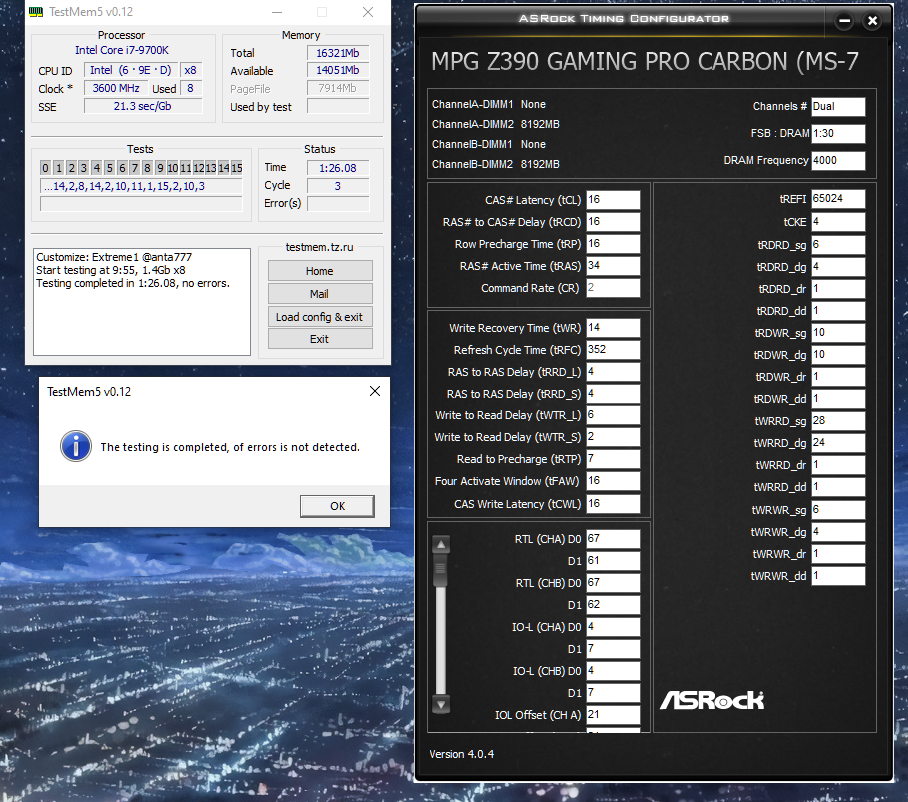Image resolution: width=908 pixels, height=802 pixels.
Task: Click the RAS# Active Time (tRAS) field
Action: pyautogui.click(x=613, y=266)
